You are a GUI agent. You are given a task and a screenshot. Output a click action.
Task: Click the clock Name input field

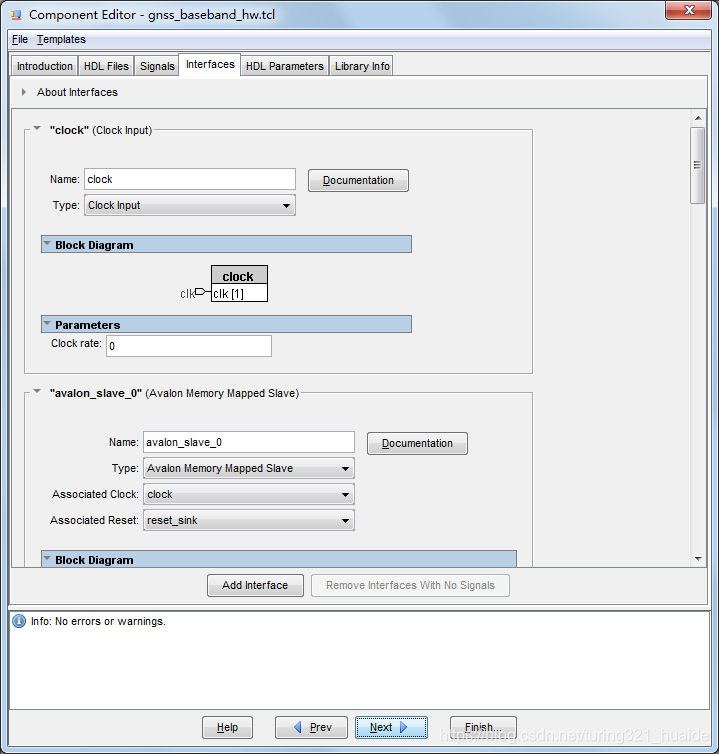pyautogui.click(x=190, y=179)
